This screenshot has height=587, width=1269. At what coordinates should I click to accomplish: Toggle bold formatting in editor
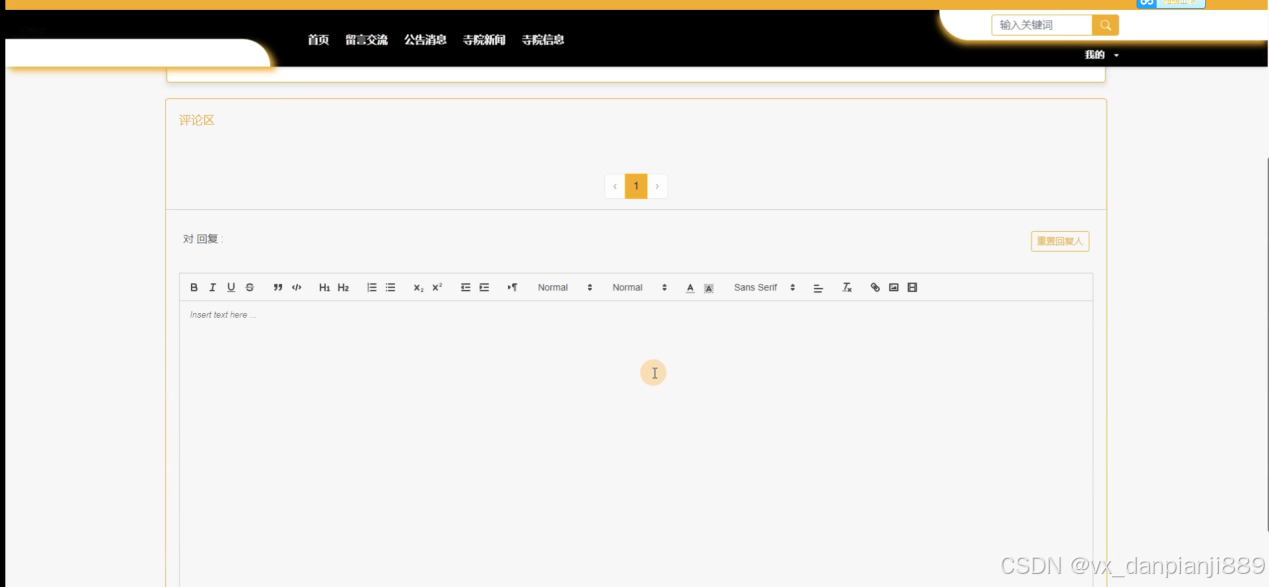(194, 288)
